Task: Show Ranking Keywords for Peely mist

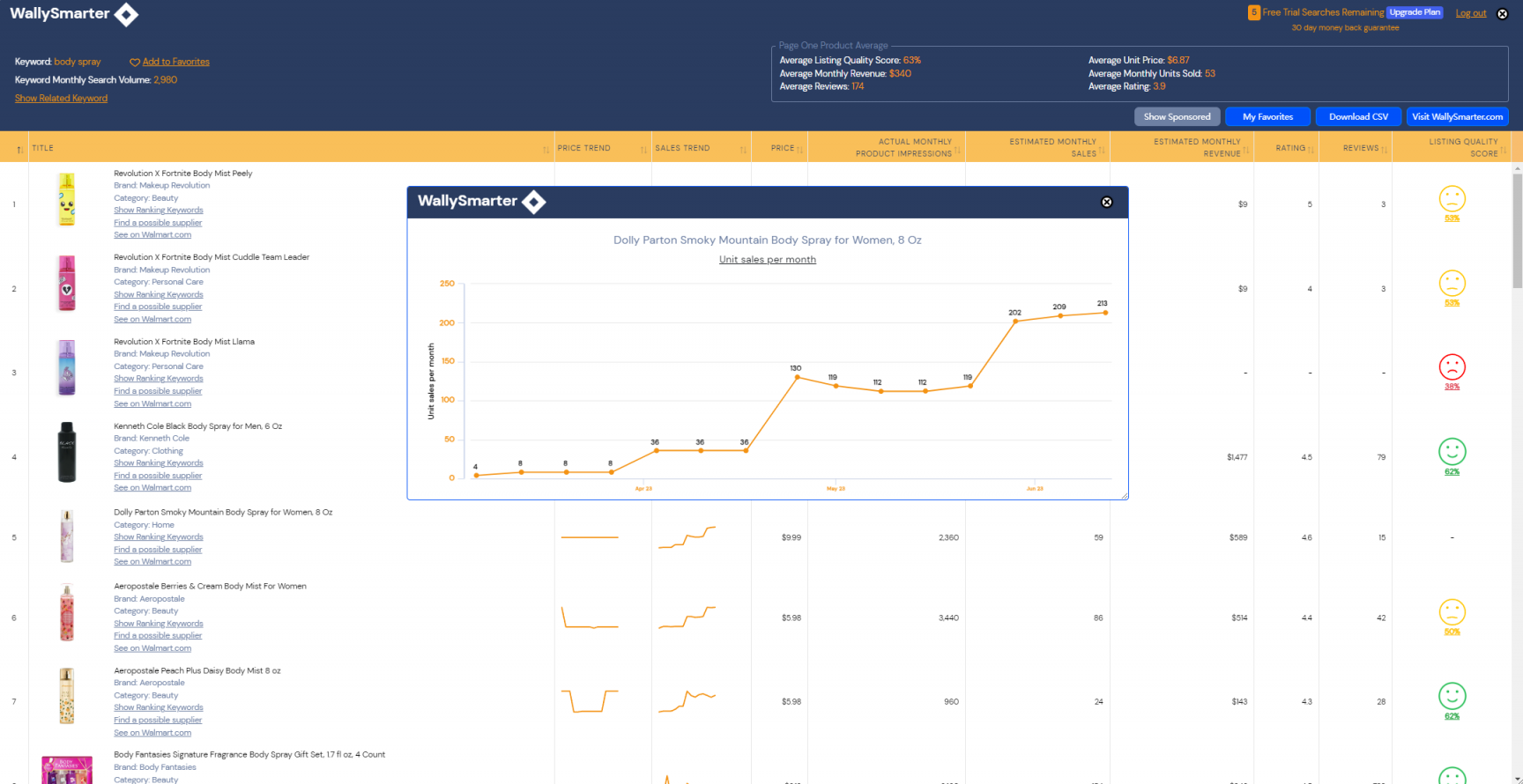Action: click(158, 210)
